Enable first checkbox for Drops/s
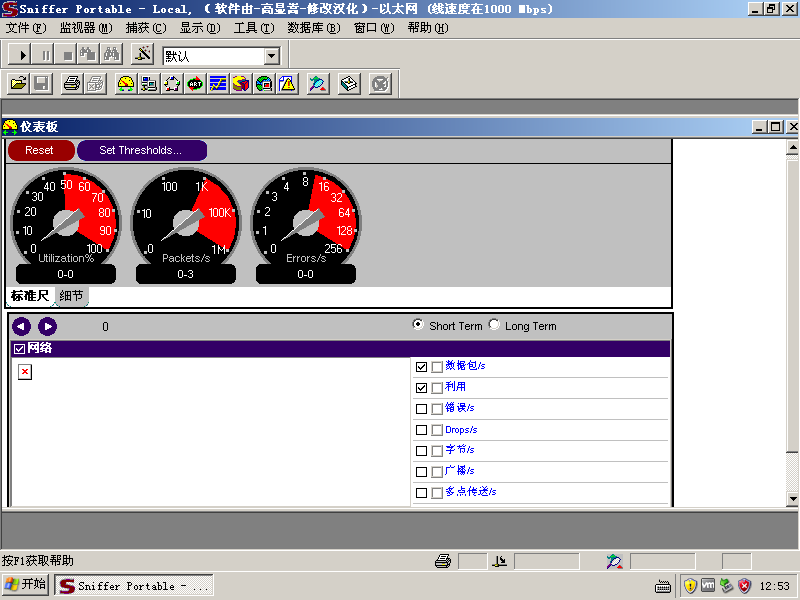 [x=421, y=430]
